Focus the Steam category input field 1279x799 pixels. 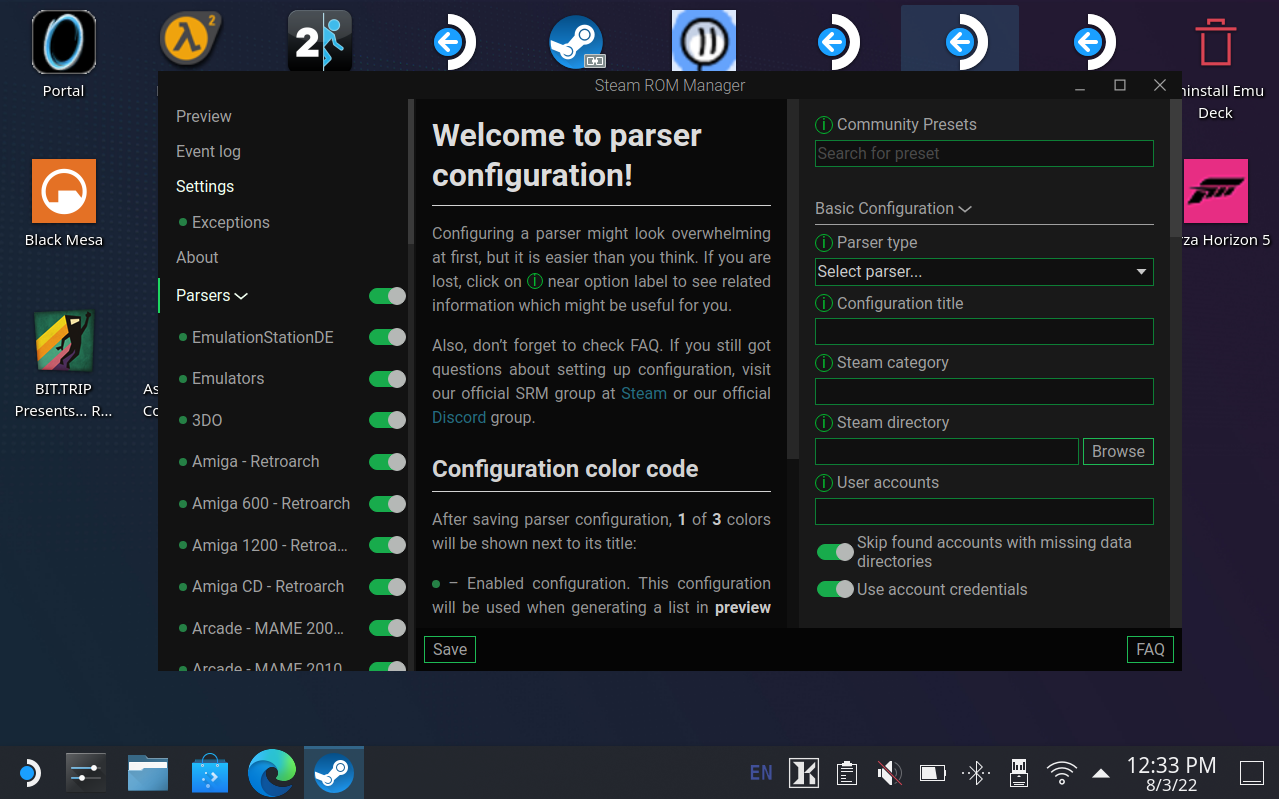[x=984, y=392]
